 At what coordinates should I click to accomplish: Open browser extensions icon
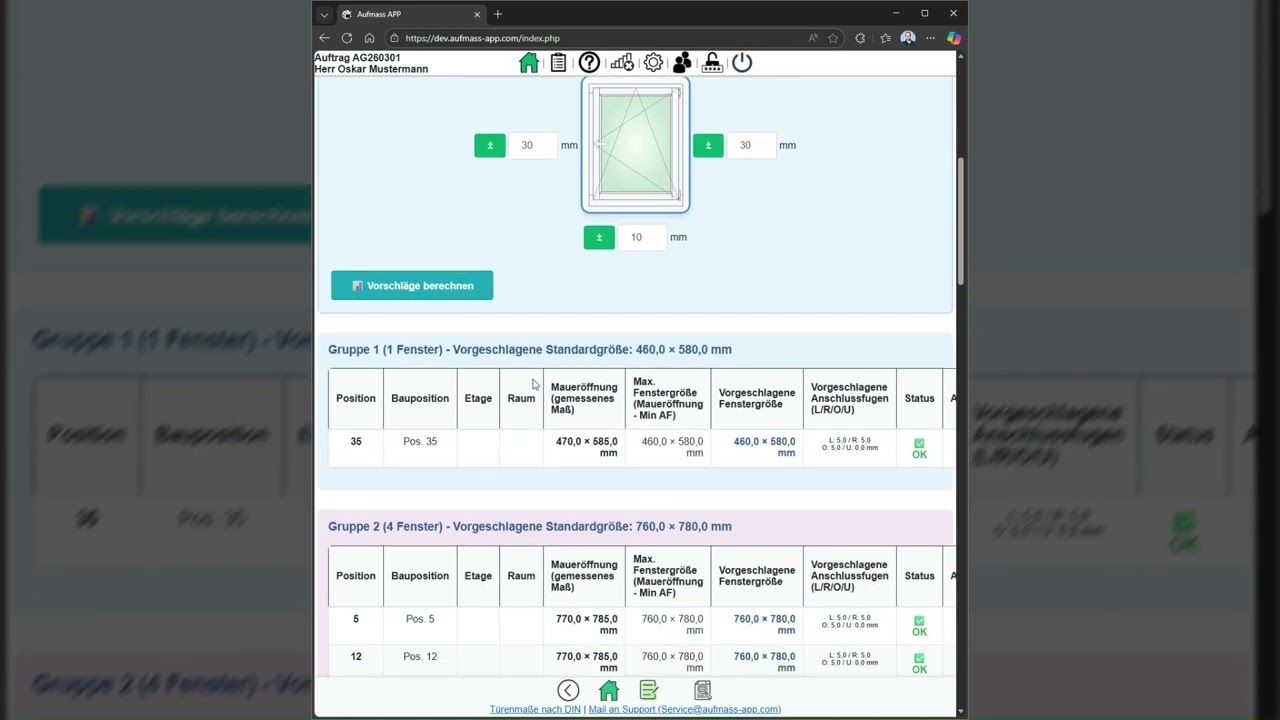click(x=860, y=38)
